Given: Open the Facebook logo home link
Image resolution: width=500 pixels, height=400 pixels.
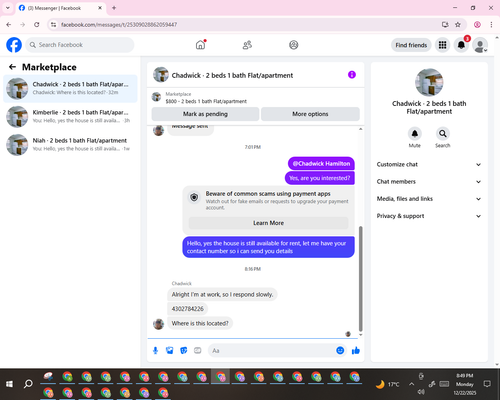Looking at the screenshot, I should [14, 45].
